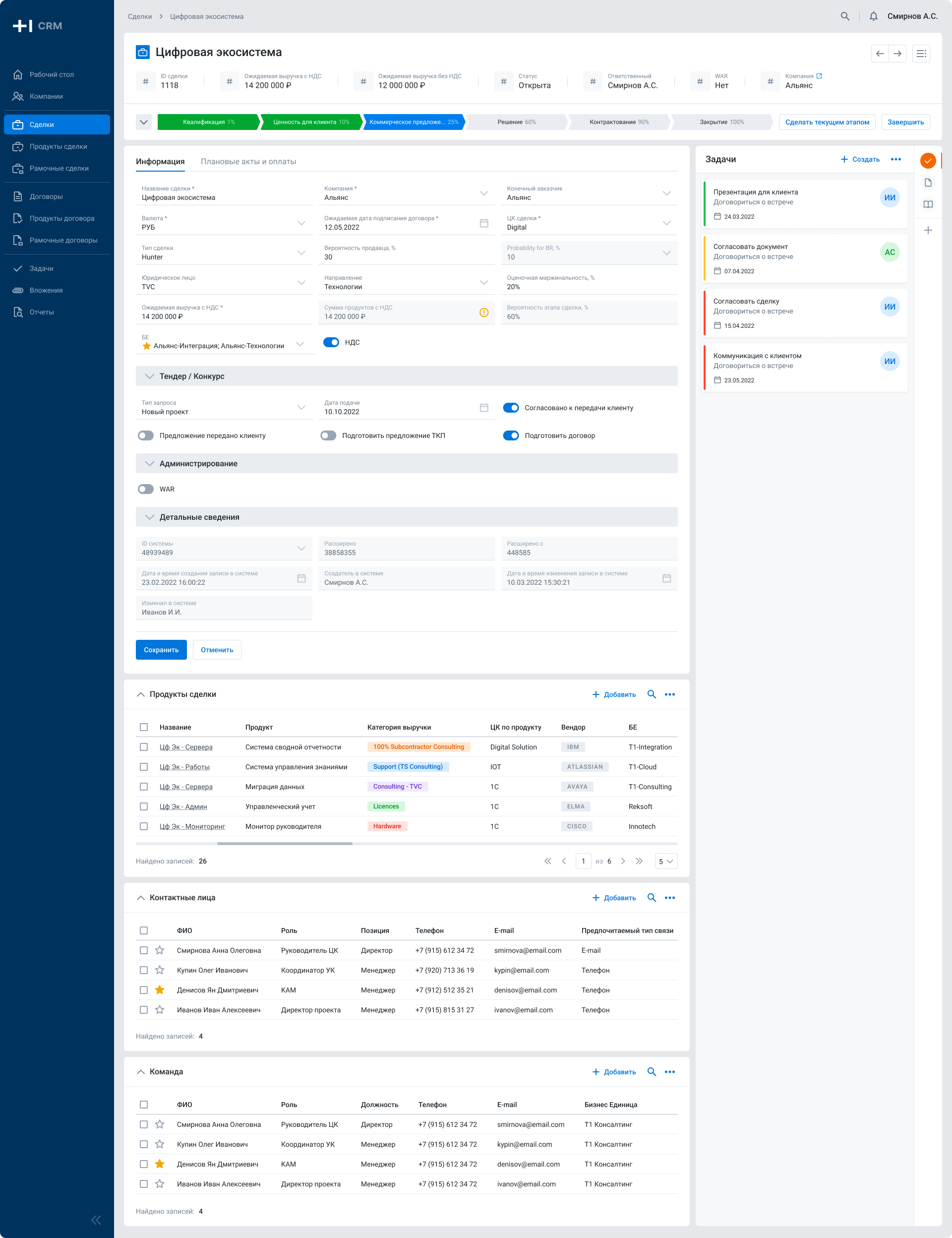
Task: Open Цф Эк - Мониторинг product link
Action: coord(192,826)
